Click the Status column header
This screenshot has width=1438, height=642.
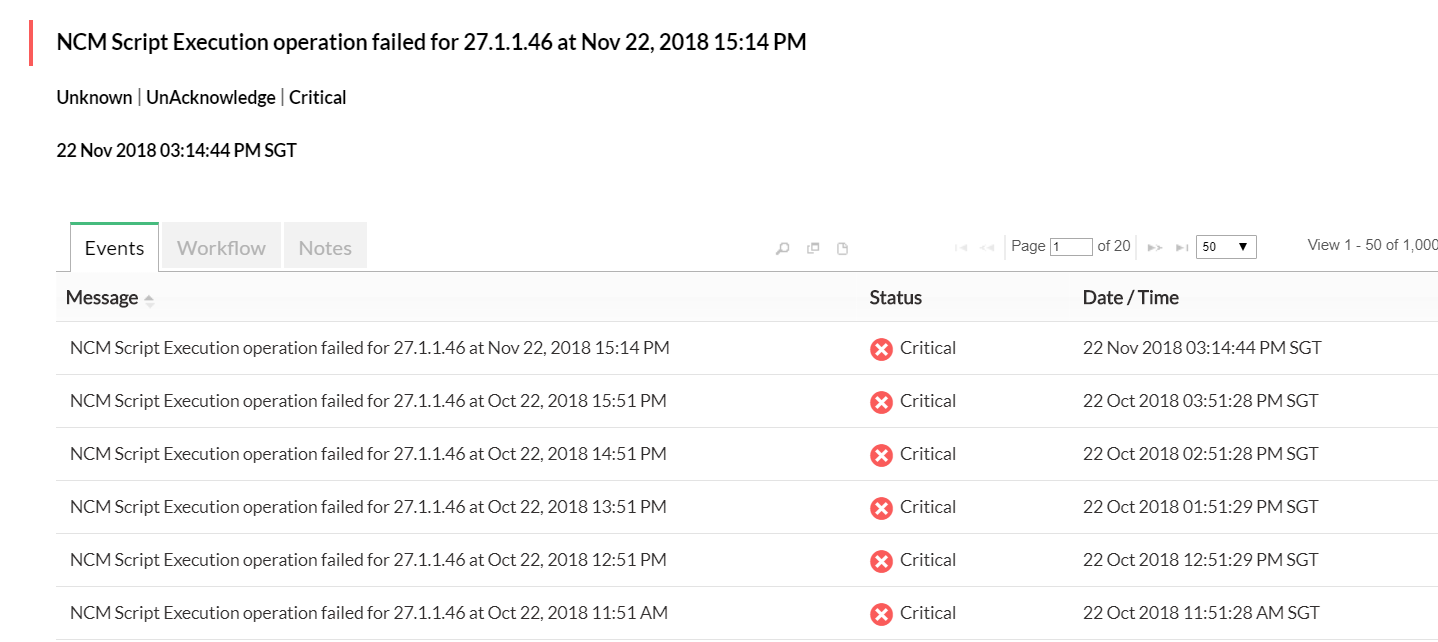895,297
